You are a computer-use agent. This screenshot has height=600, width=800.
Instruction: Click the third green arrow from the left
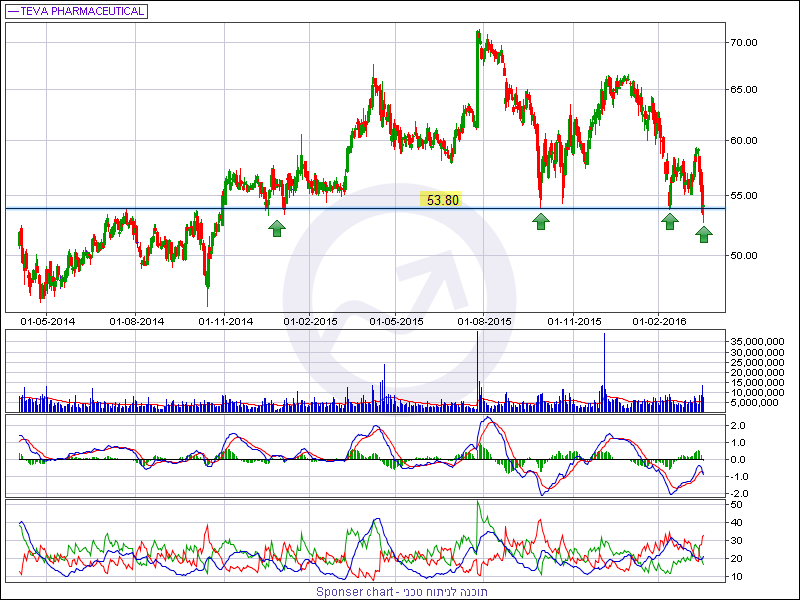tap(669, 221)
